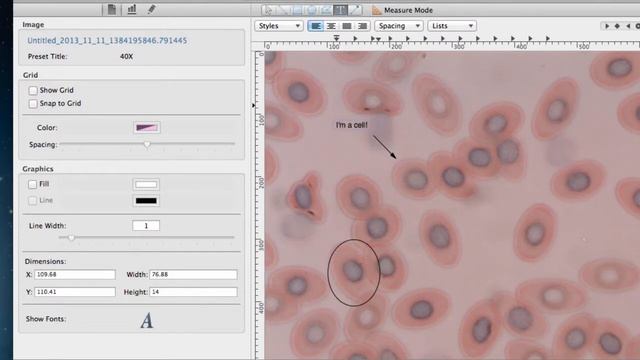Align text left
The image size is (640, 360).
pyautogui.click(x=316, y=26)
